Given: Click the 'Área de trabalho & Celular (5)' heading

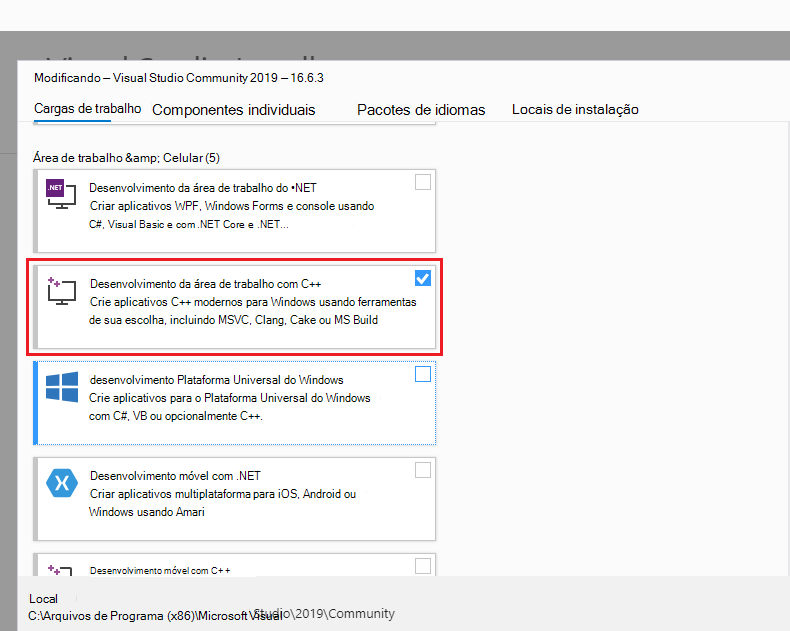Looking at the screenshot, I should (126, 158).
